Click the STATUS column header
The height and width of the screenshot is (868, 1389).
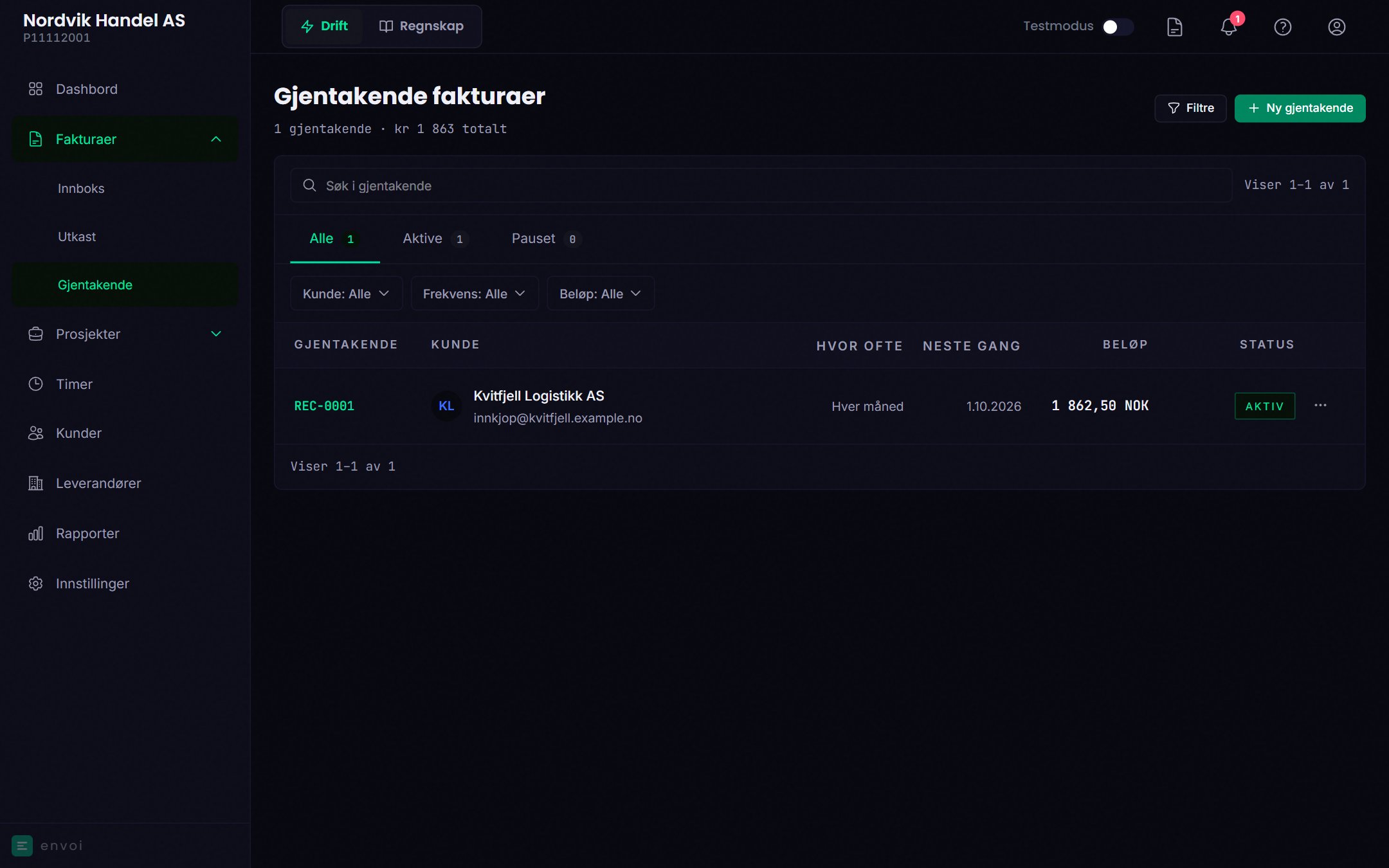coord(1267,345)
